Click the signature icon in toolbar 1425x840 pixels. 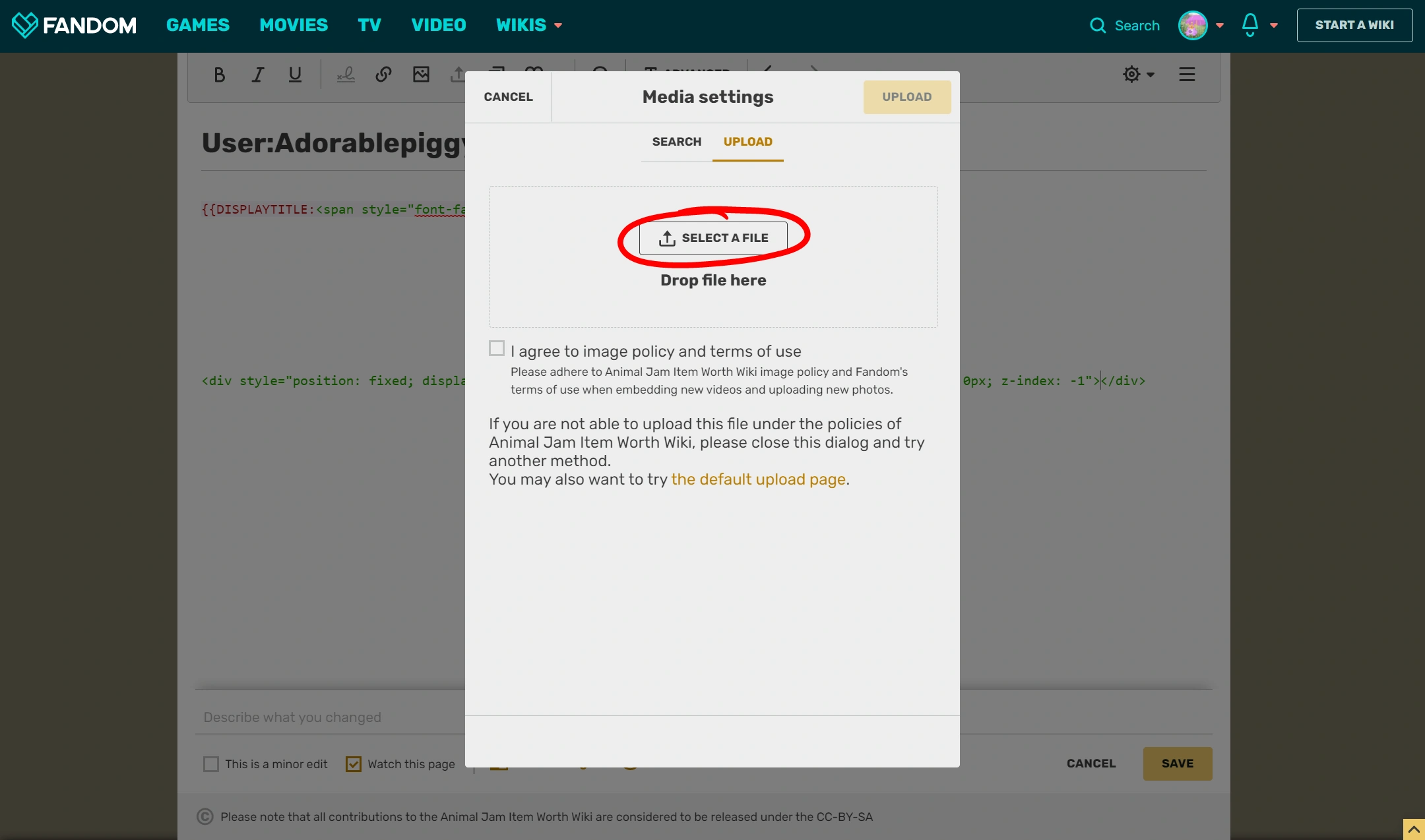coord(346,75)
